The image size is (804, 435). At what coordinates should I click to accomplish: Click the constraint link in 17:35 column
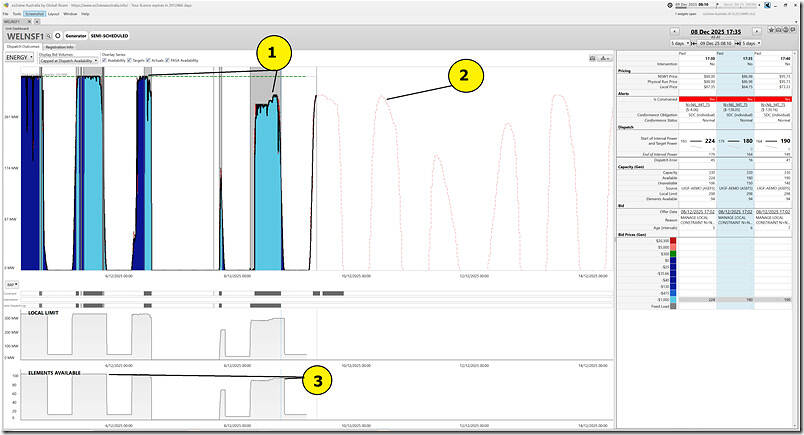coord(735,105)
